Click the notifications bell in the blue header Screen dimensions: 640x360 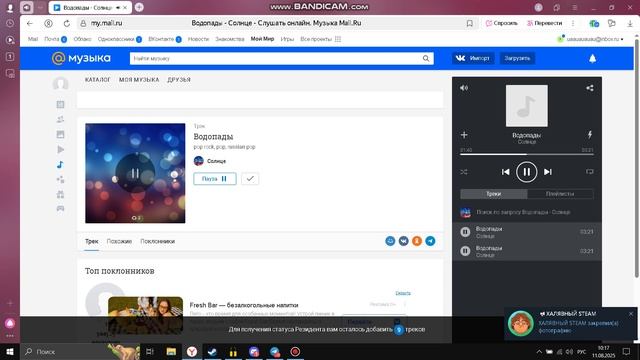(x=593, y=58)
